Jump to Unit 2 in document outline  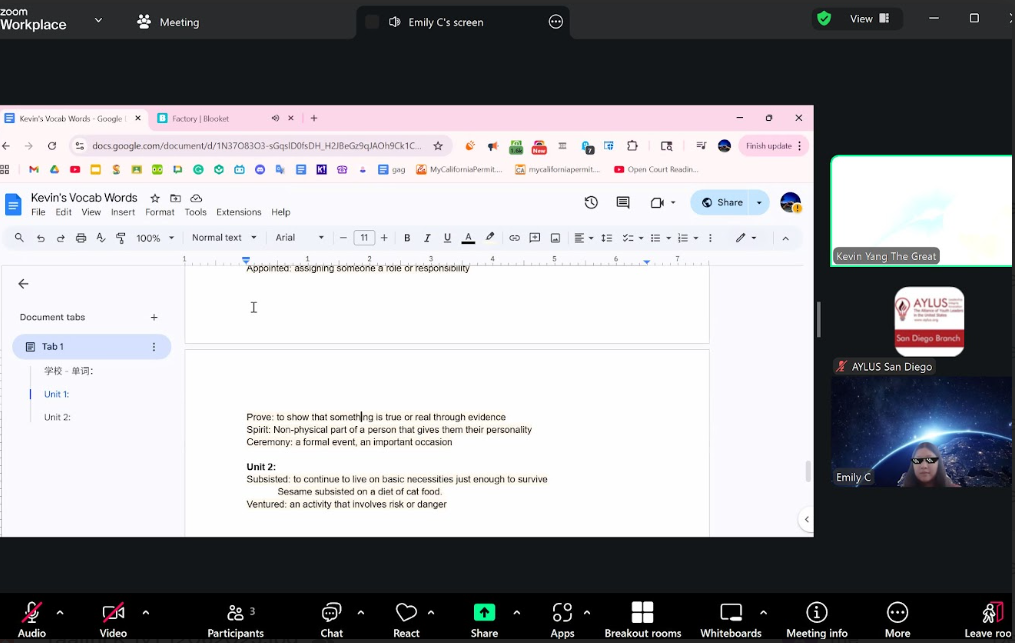[57, 417]
